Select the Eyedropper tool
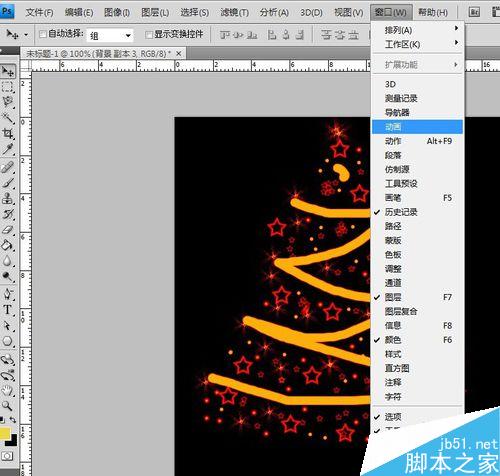Image resolution: width=500 pixels, height=476 pixels. (x=7, y=149)
